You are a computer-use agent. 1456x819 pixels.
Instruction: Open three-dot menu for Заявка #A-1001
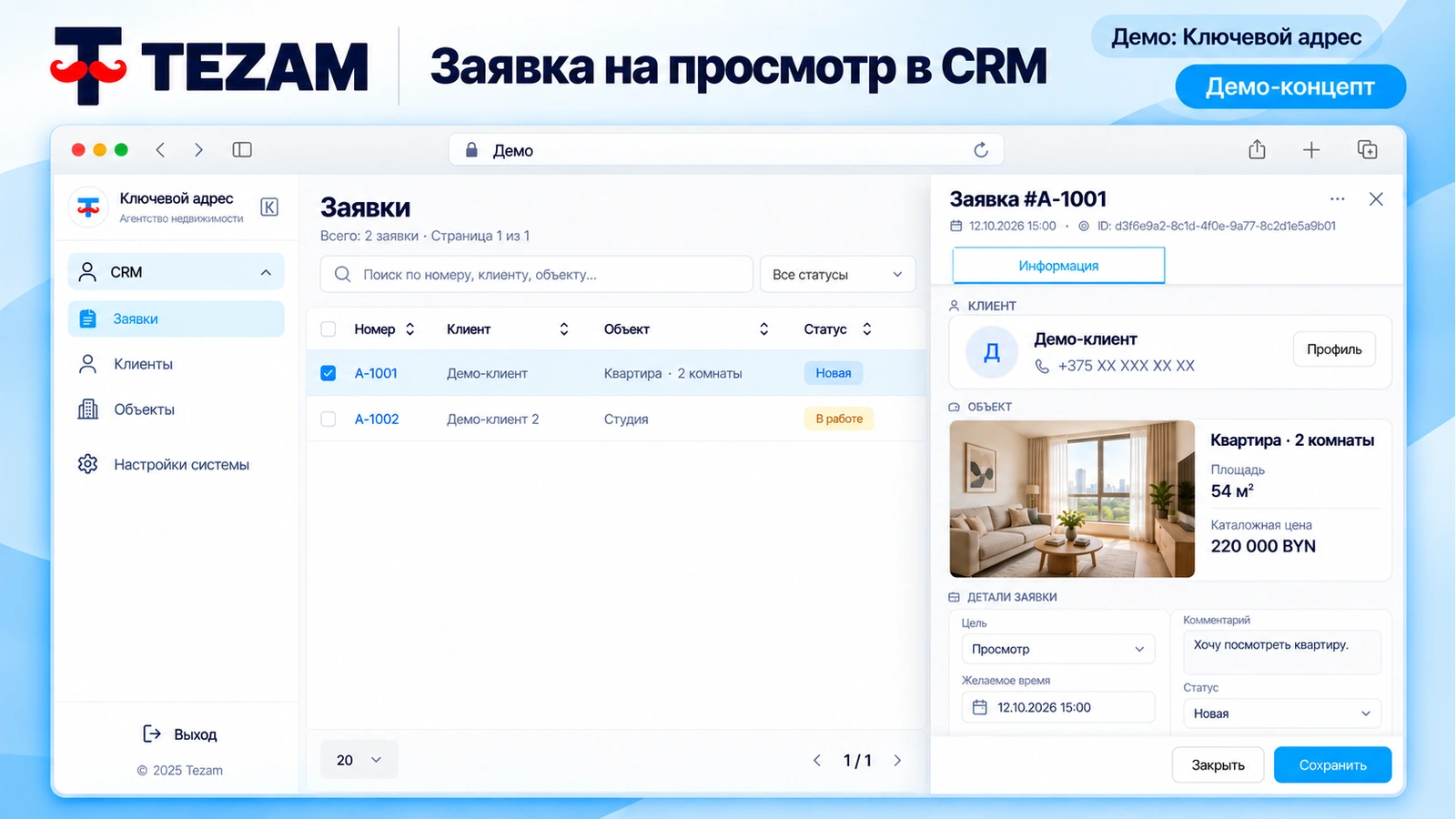point(1337,199)
